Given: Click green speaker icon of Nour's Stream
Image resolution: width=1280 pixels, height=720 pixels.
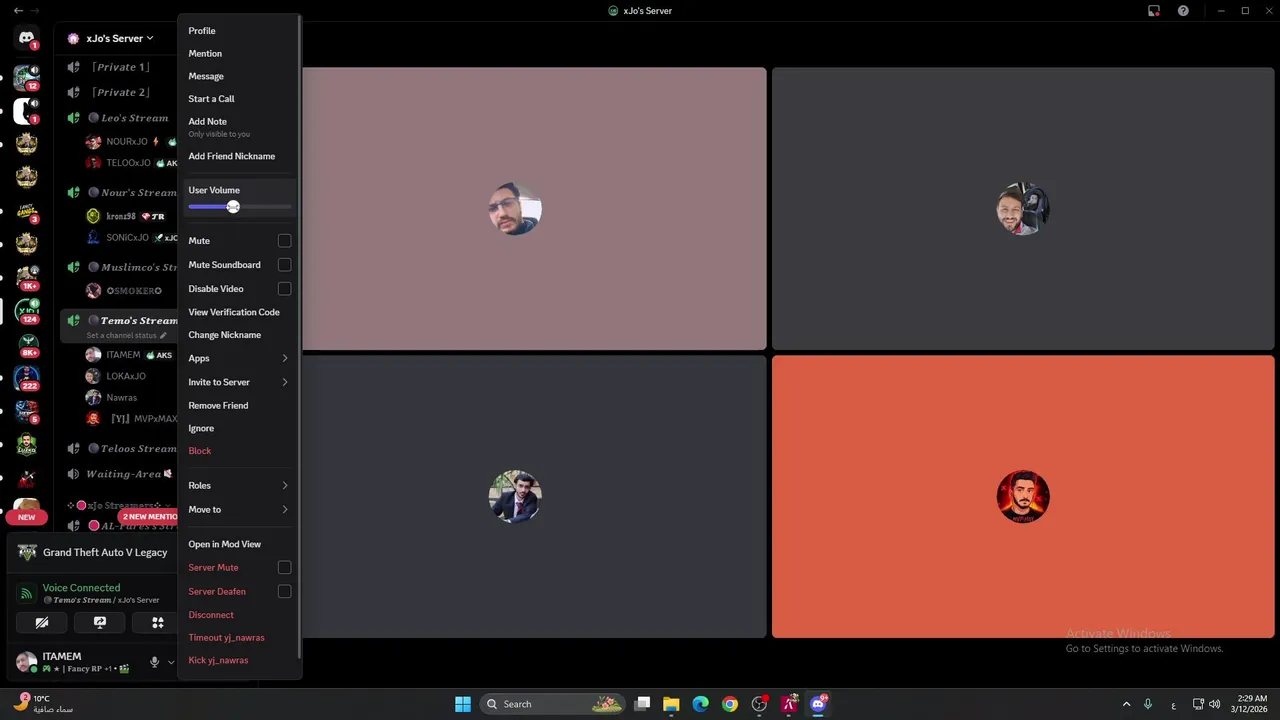Looking at the screenshot, I should click(x=73, y=192).
